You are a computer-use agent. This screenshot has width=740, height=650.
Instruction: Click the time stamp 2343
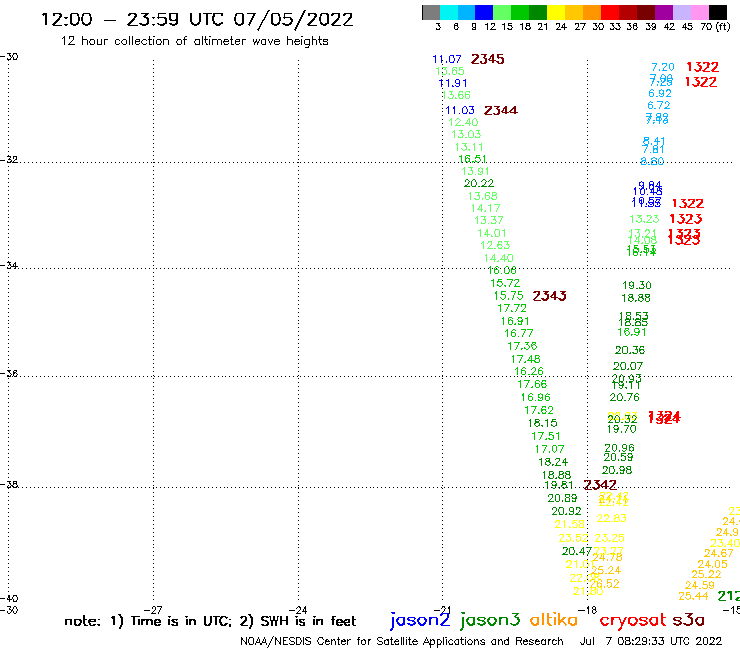tap(549, 295)
